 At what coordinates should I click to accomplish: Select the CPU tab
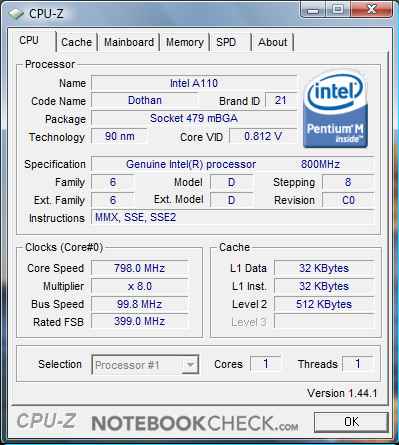click(x=33, y=41)
